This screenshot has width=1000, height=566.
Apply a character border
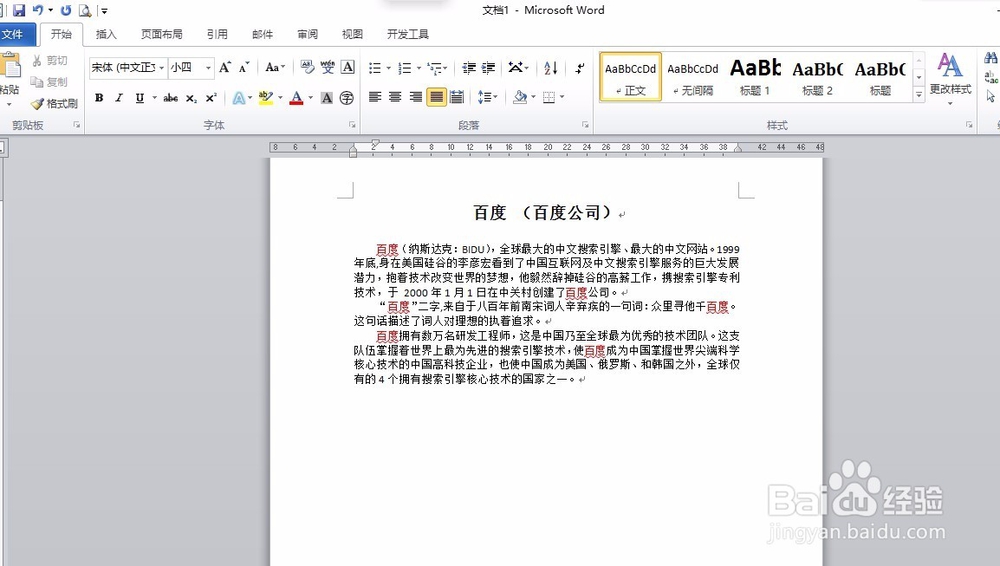(348, 67)
